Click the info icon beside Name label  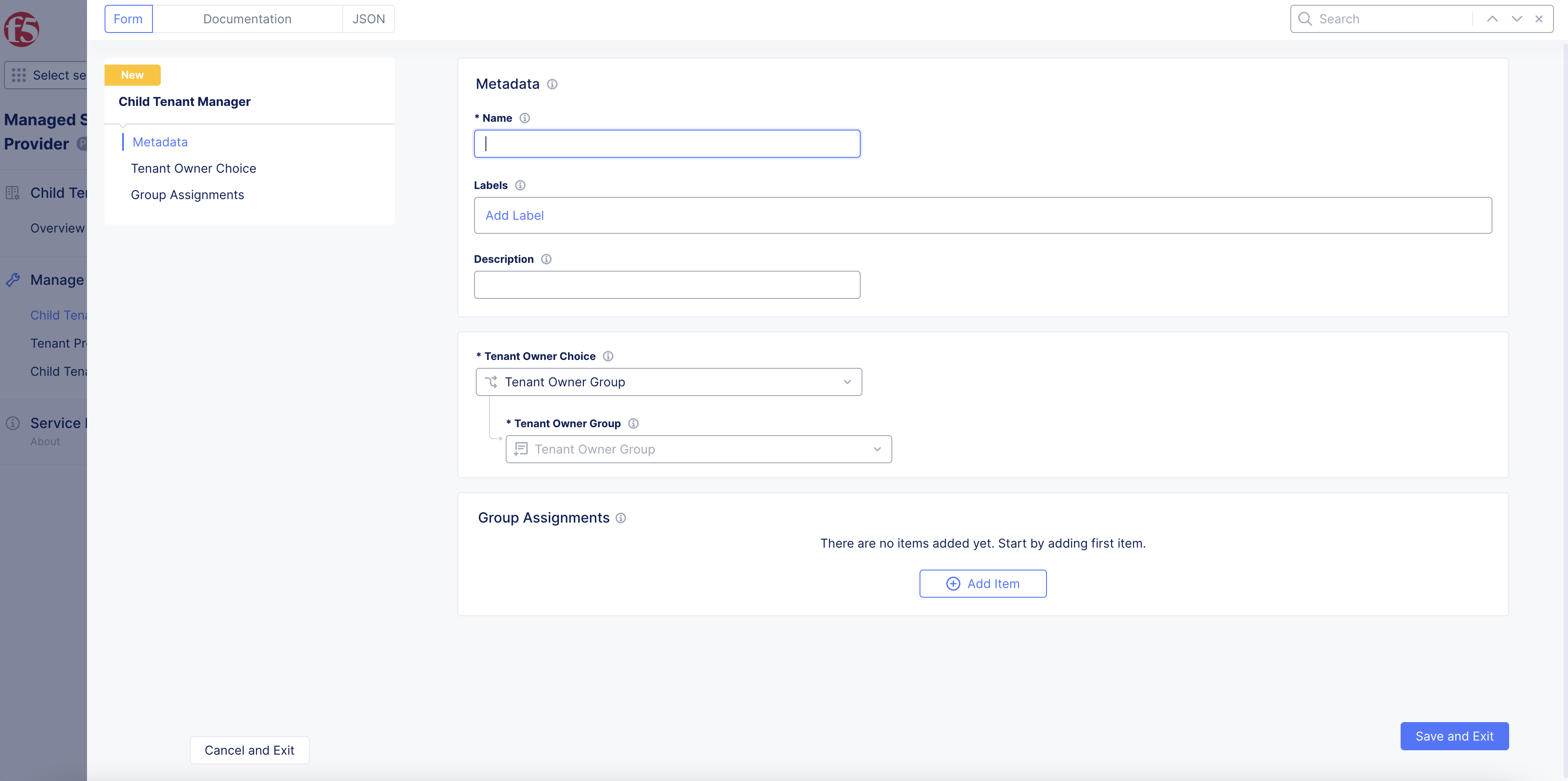[x=525, y=118]
